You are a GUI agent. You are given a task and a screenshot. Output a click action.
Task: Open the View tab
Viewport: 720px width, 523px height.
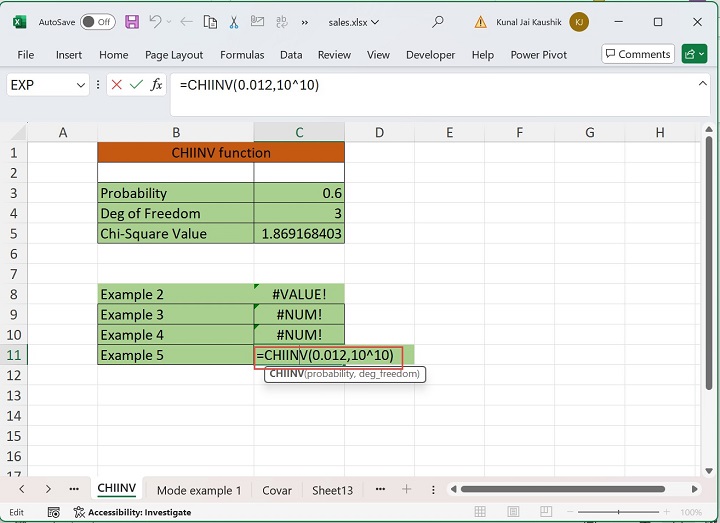[x=378, y=55]
